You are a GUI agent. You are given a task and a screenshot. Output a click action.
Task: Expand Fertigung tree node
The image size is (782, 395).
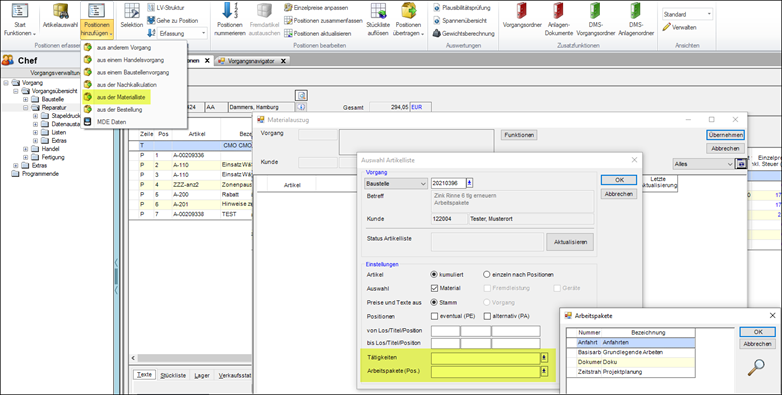pos(26,157)
